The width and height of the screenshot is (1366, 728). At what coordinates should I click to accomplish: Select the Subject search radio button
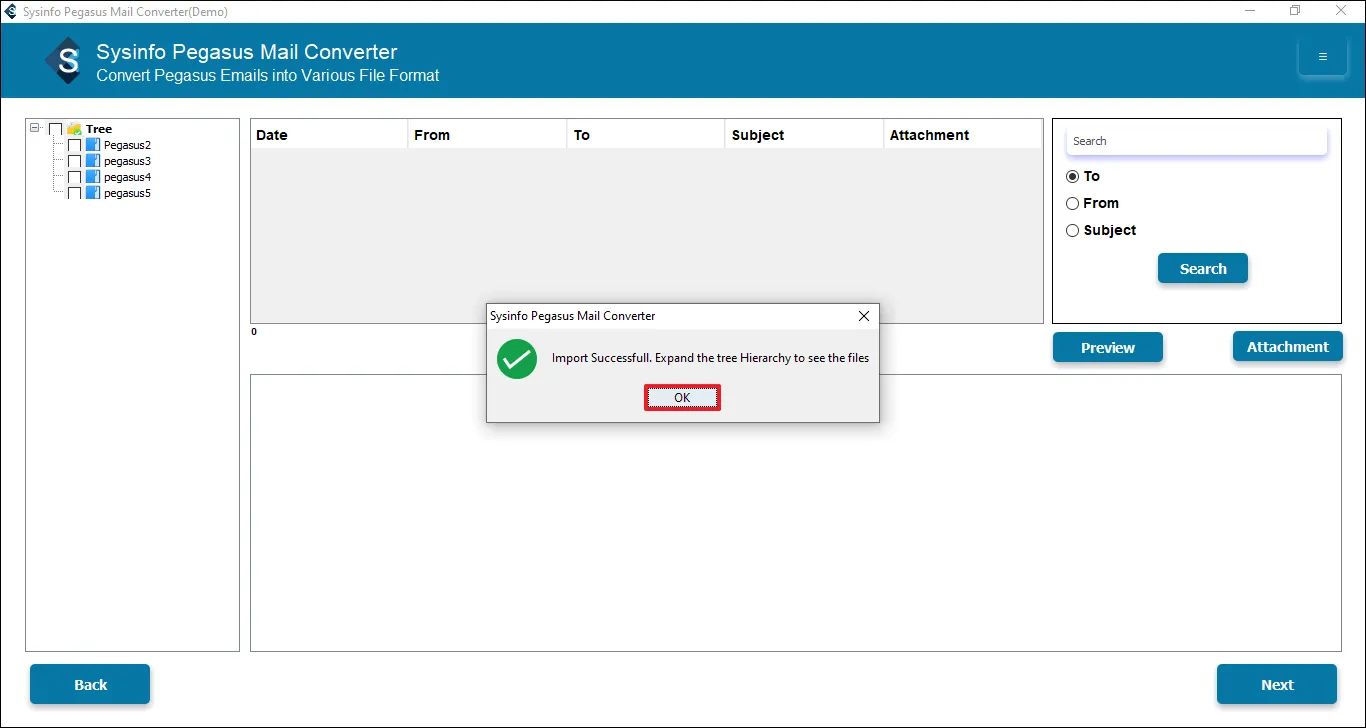pos(1073,230)
